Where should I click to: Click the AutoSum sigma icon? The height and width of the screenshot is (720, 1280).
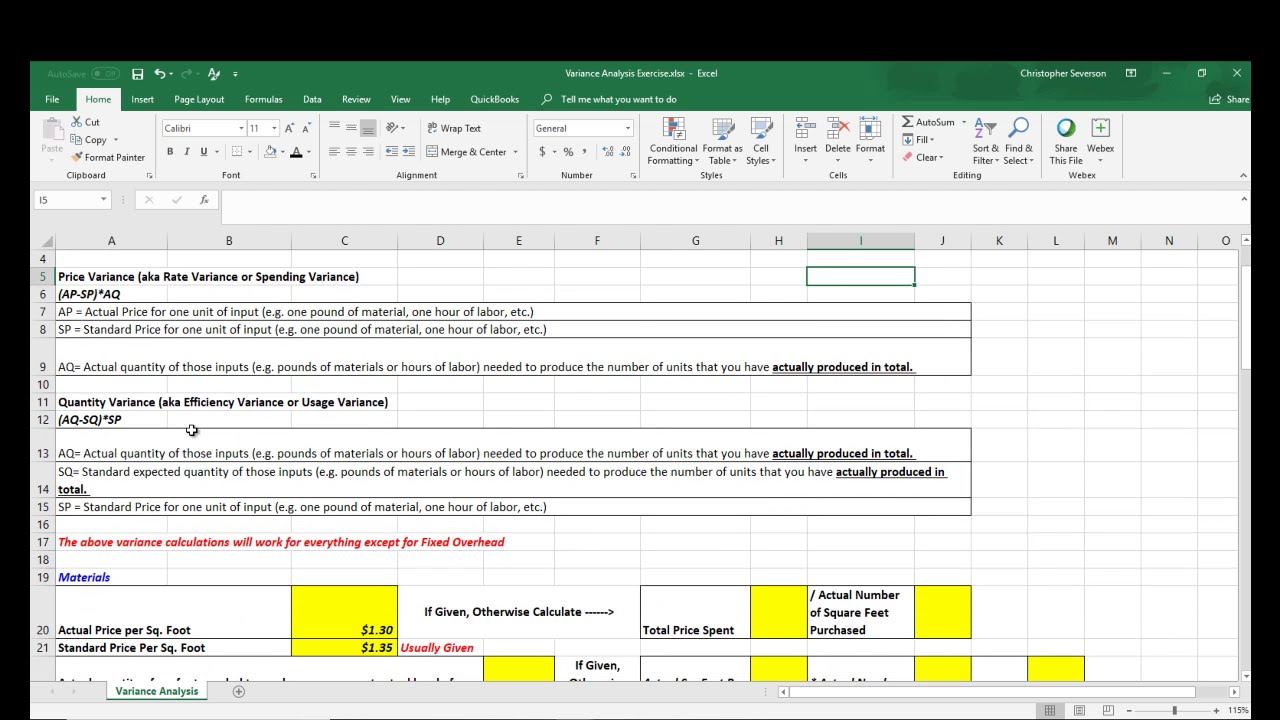click(x=908, y=122)
